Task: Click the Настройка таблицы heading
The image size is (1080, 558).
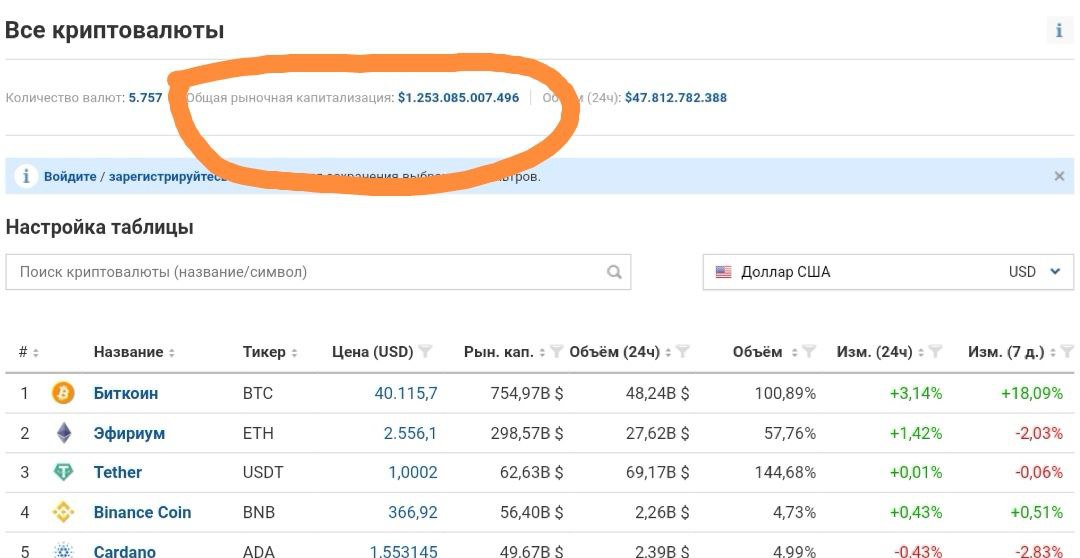Action: pos(99,227)
